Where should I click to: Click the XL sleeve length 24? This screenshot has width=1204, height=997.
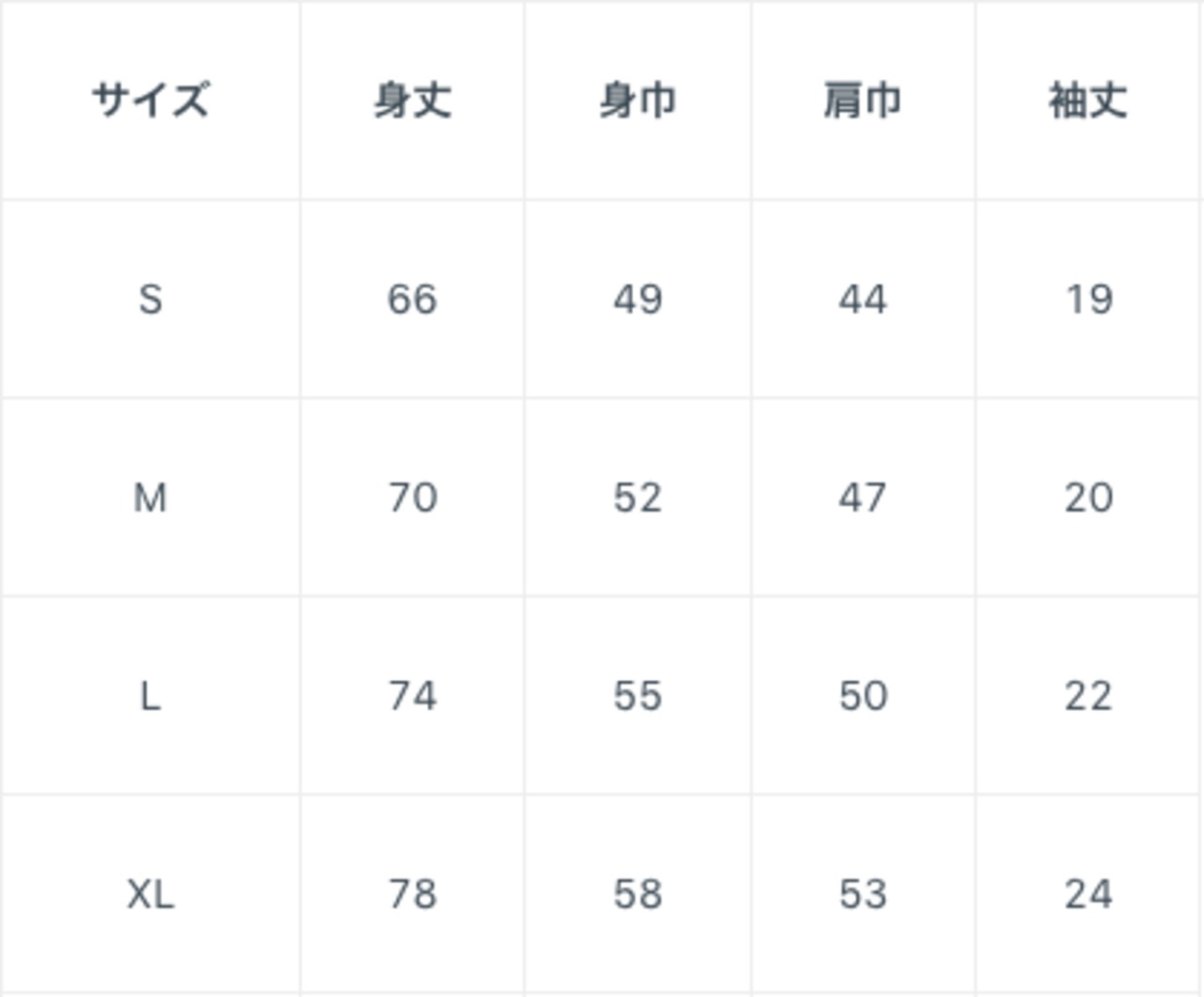click(x=1088, y=894)
